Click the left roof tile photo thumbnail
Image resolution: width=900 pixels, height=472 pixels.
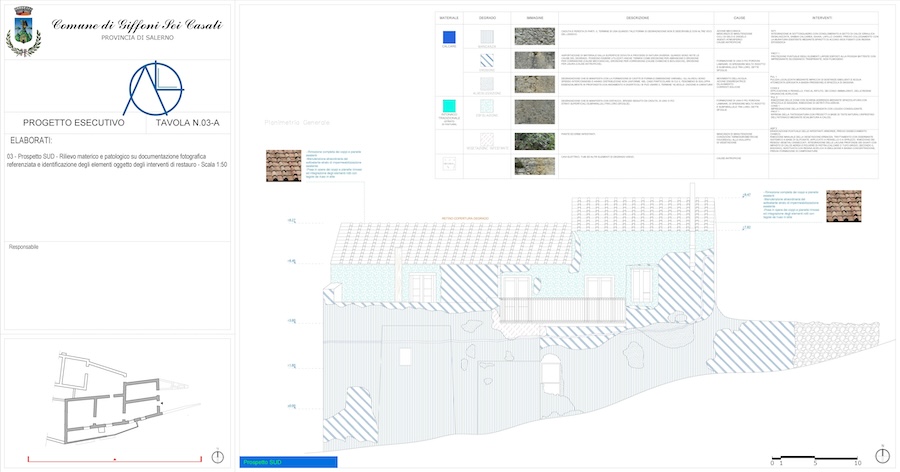(x=283, y=165)
